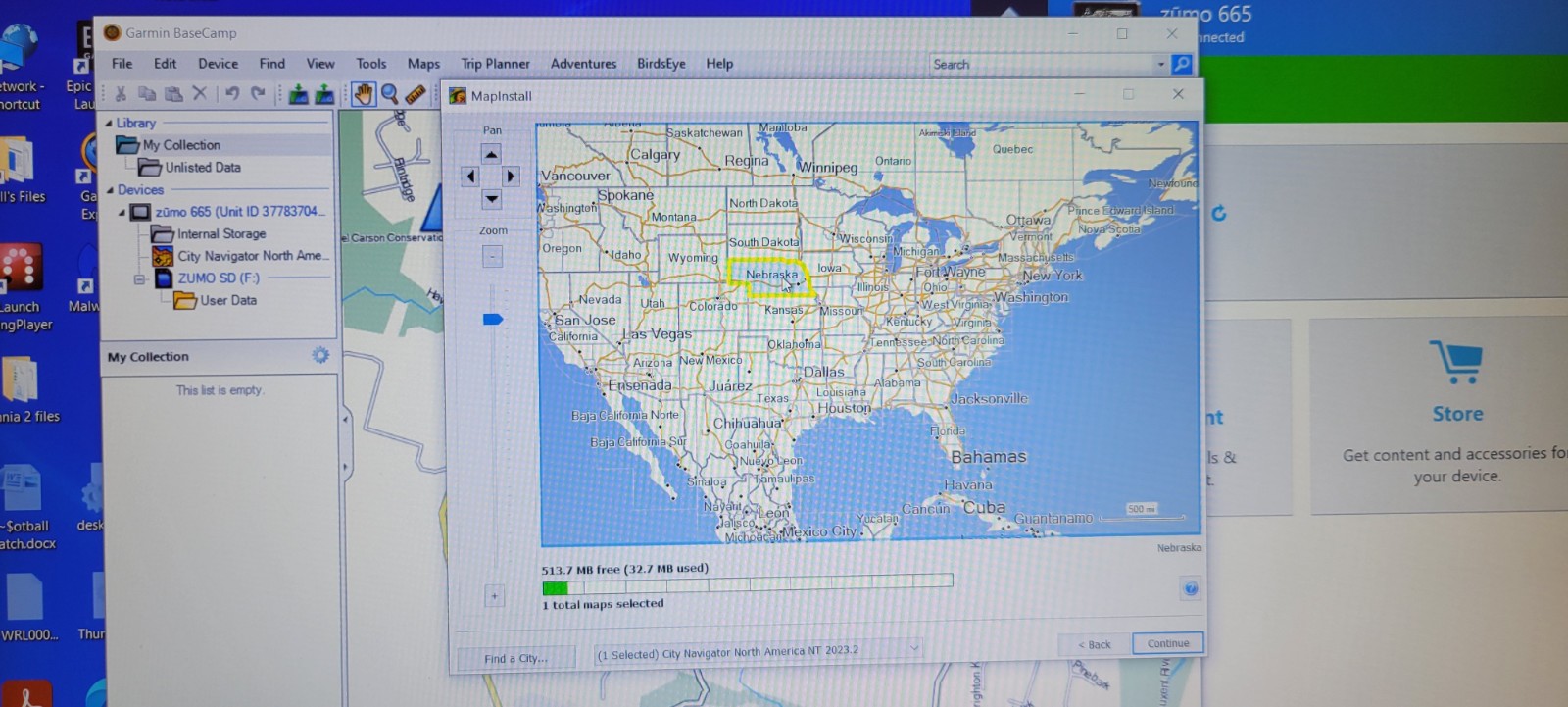This screenshot has width=1568, height=707.
Task: Select the User Data folder
Action: pos(228,301)
